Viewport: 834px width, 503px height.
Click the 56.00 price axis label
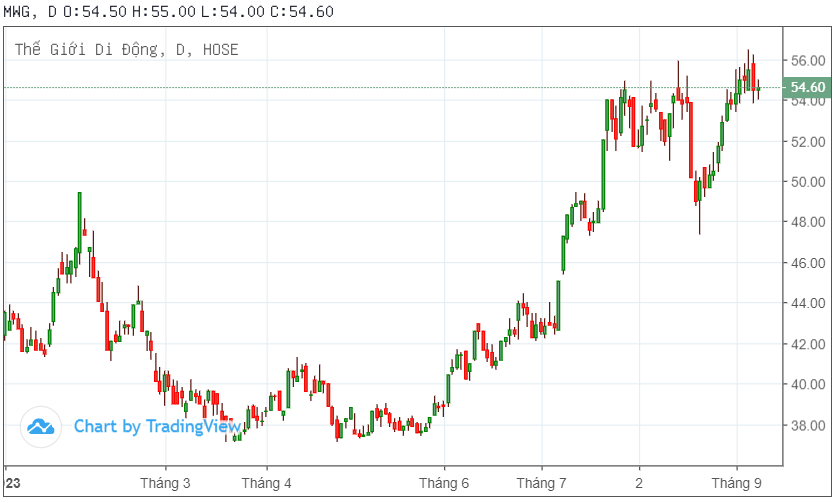[x=808, y=61]
